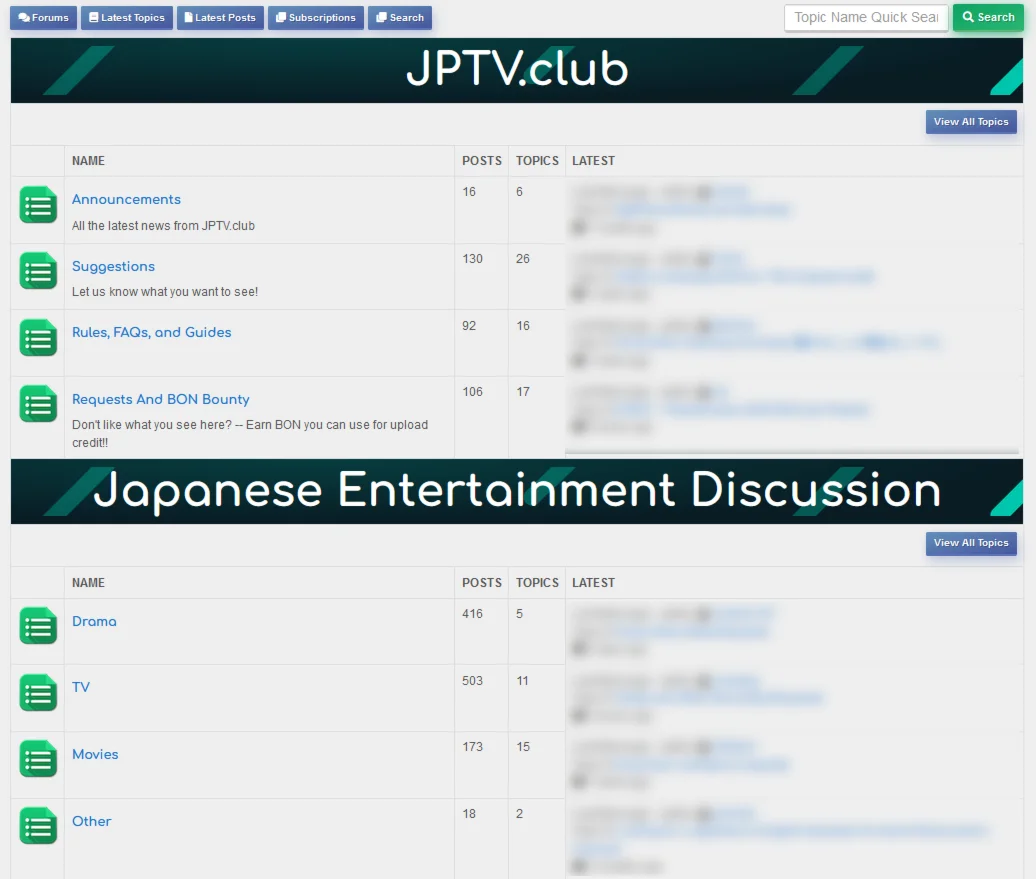
Task: Click the Movies forum list icon
Action: tap(38, 759)
